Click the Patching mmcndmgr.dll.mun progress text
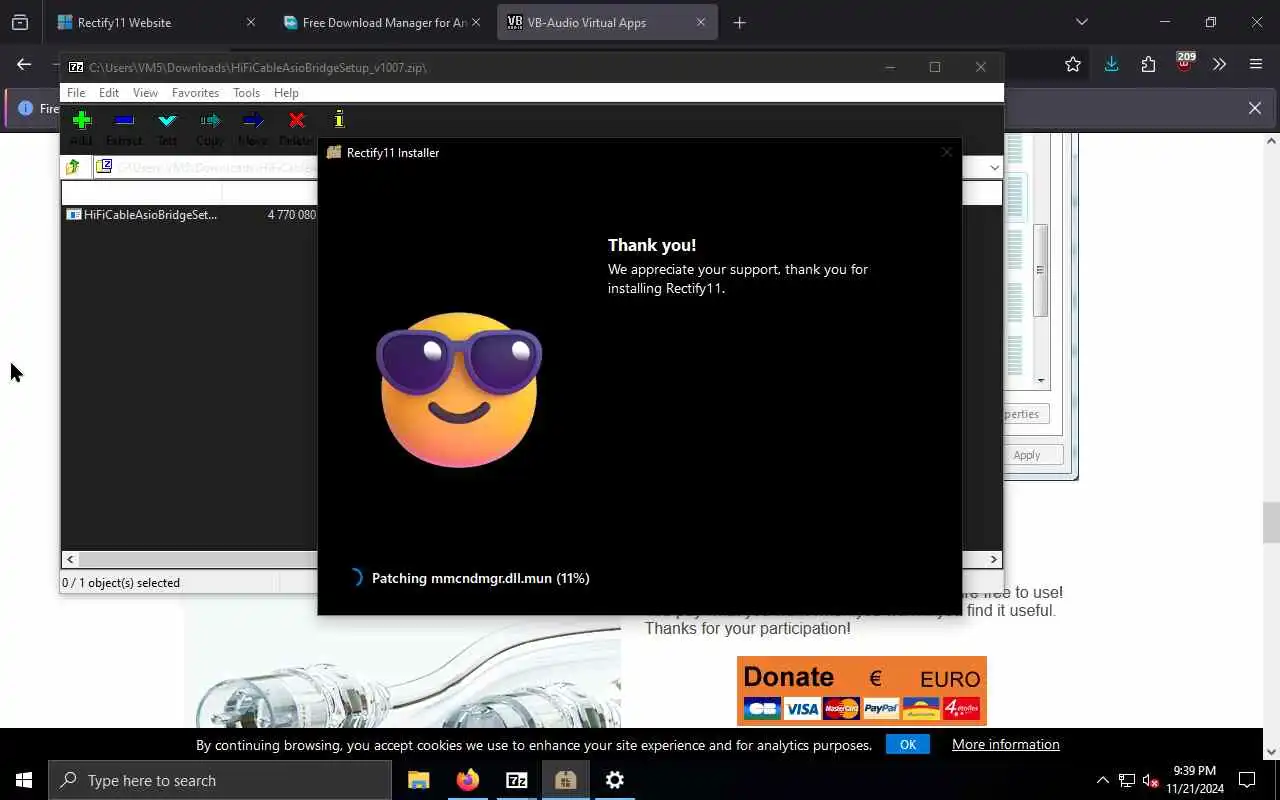This screenshot has height=800, width=1280. [480, 578]
